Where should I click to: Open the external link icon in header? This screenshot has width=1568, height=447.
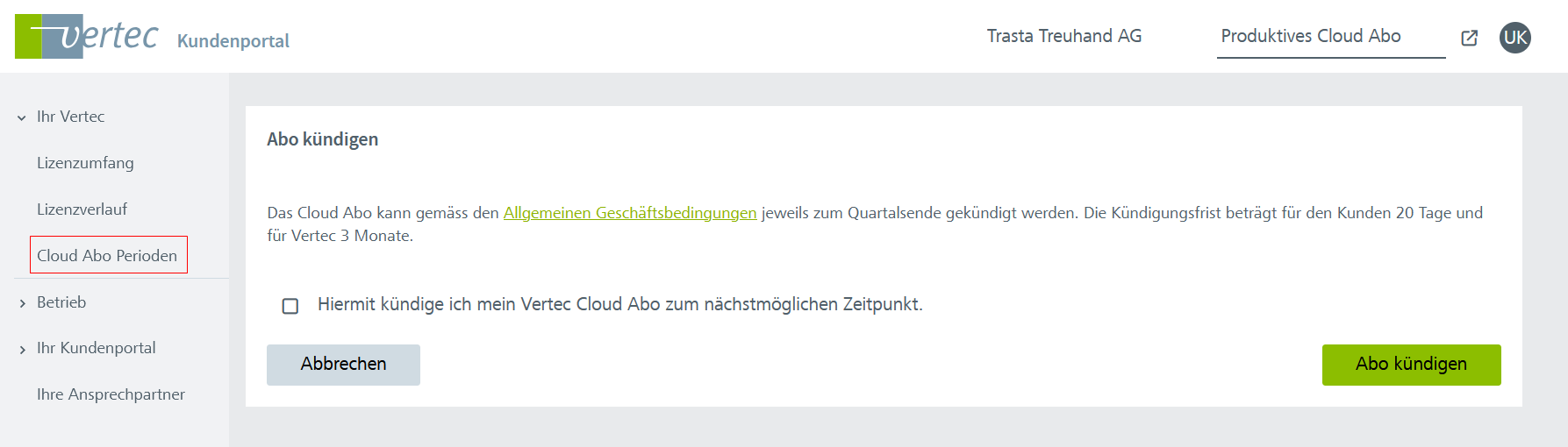(x=1469, y=38)
